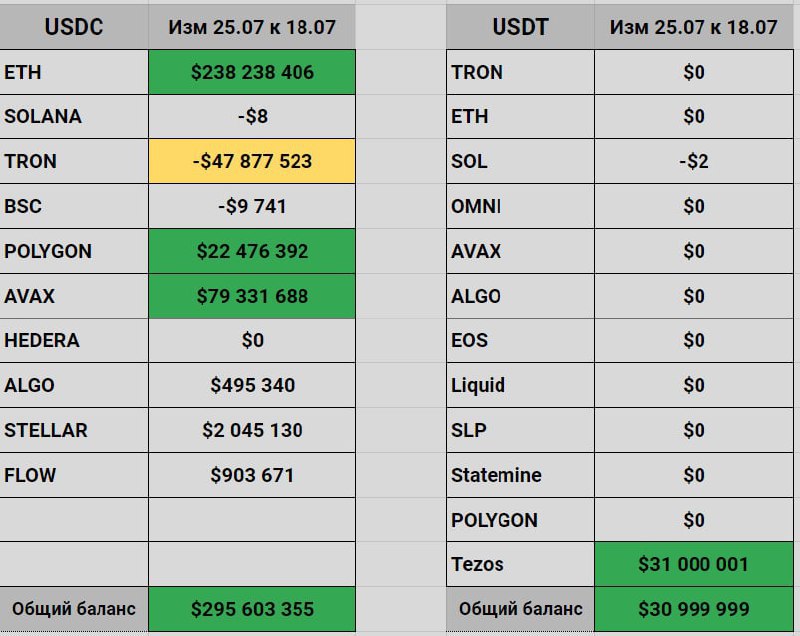The width and height of the screenshot is (800, 636).
Task: Click the POLYGON value $22 476 392
Action: (252, 251)
